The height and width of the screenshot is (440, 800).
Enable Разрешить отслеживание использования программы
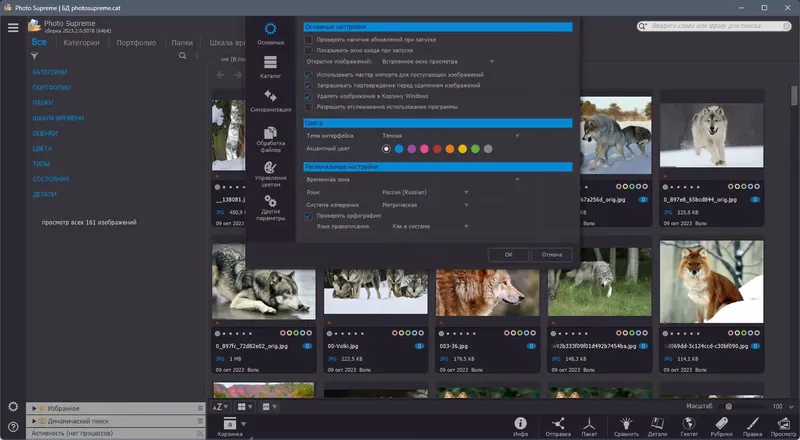tap(308, 107)
